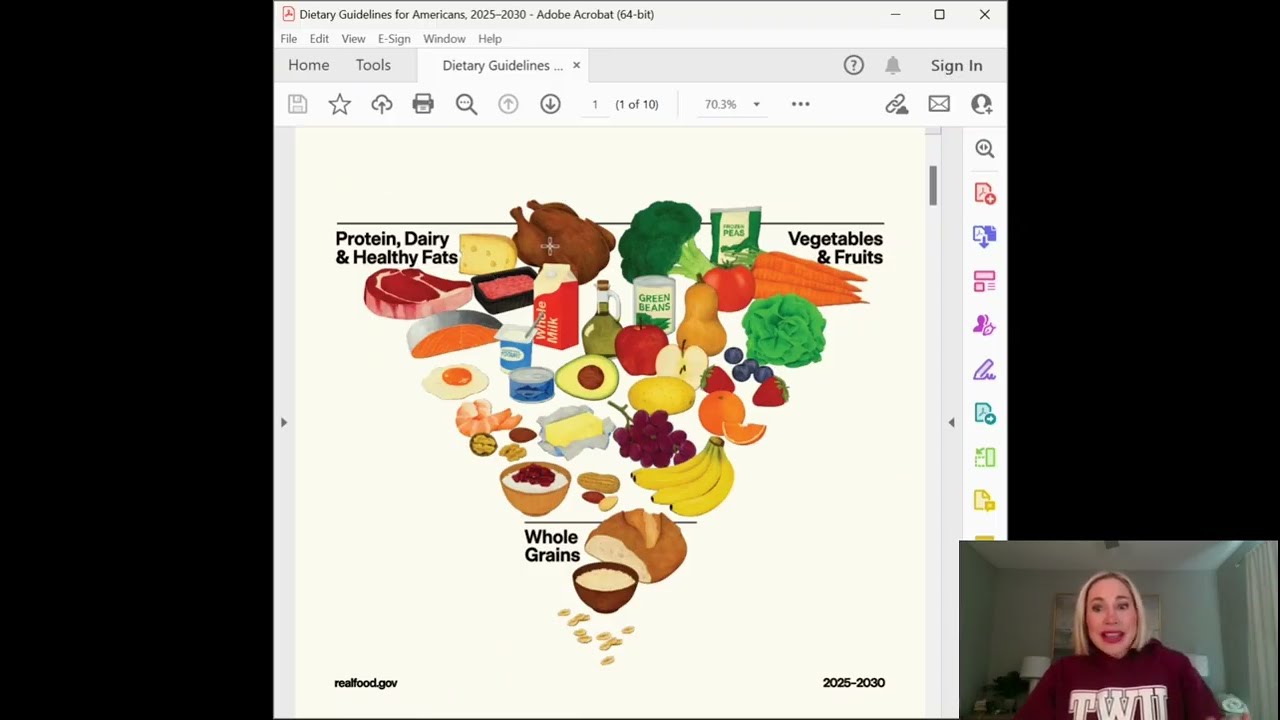1280x720 pixels.
Task: Go to previous page arrow
Action: pos(508,104)
